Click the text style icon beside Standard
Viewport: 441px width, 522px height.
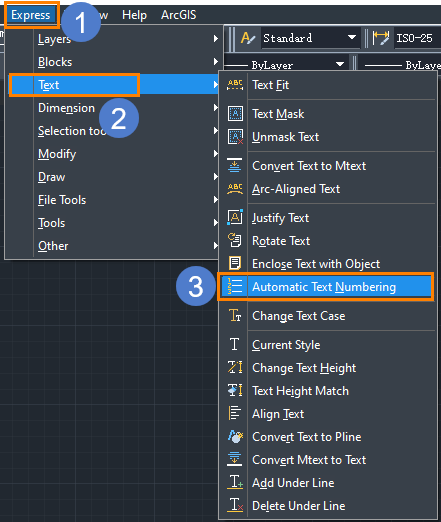click(x=248, y=38)
